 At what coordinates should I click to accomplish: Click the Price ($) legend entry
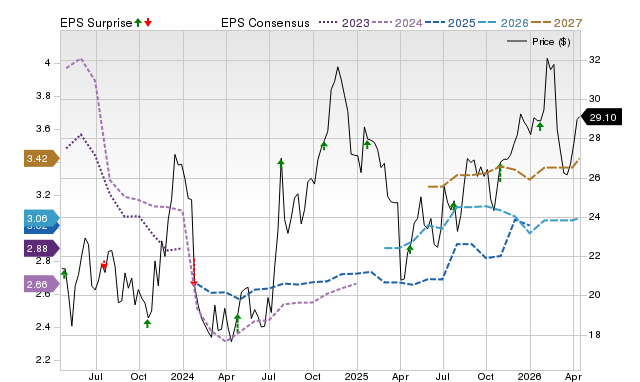[x=539, y=42]
